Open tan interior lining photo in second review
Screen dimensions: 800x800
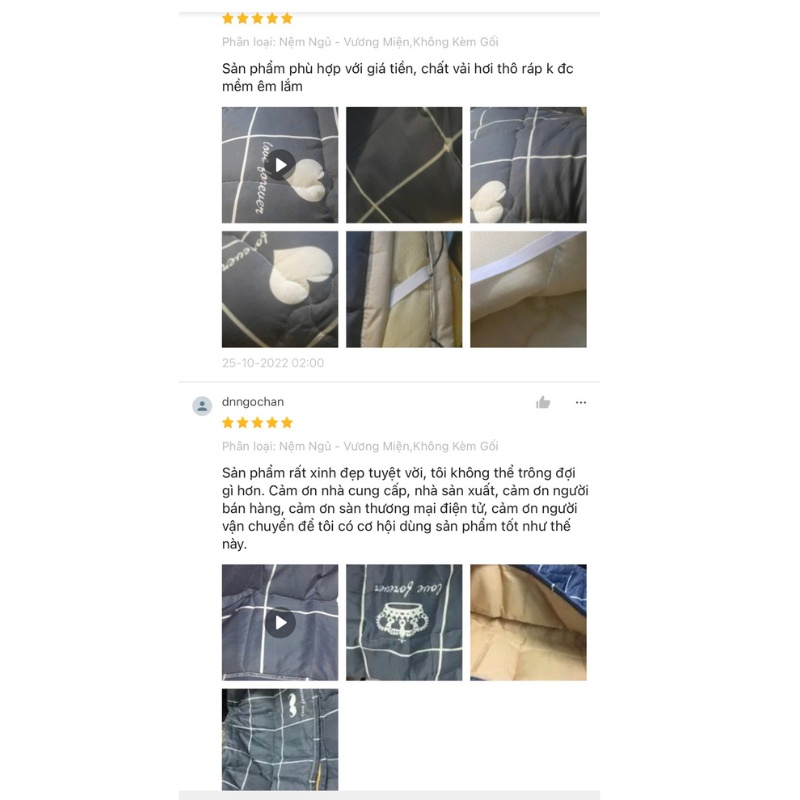529,622
